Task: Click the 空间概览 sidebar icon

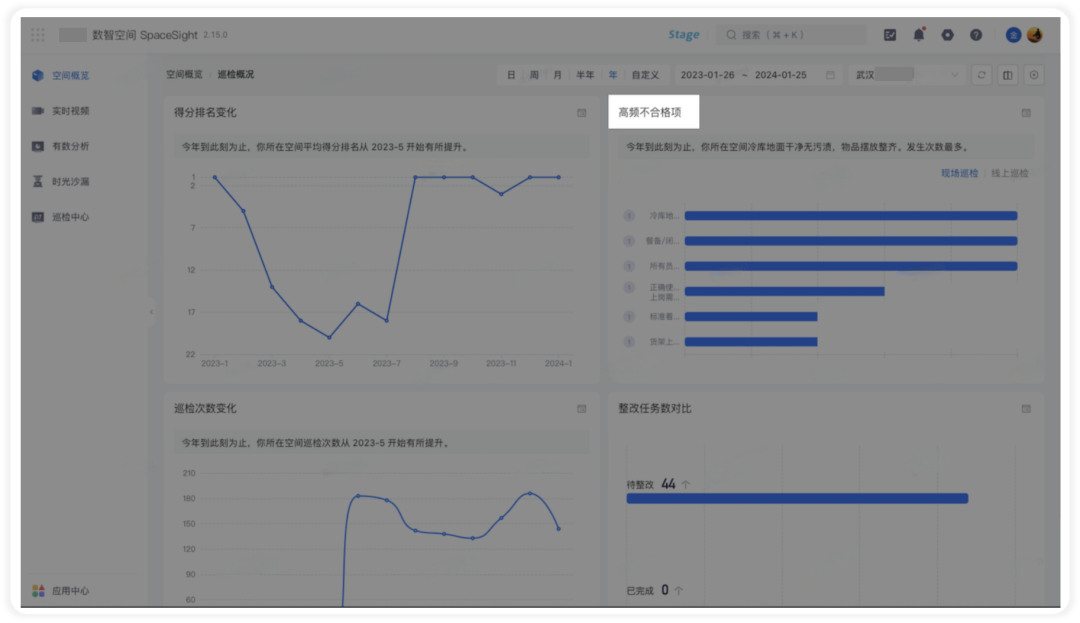Action: point(38,75)
